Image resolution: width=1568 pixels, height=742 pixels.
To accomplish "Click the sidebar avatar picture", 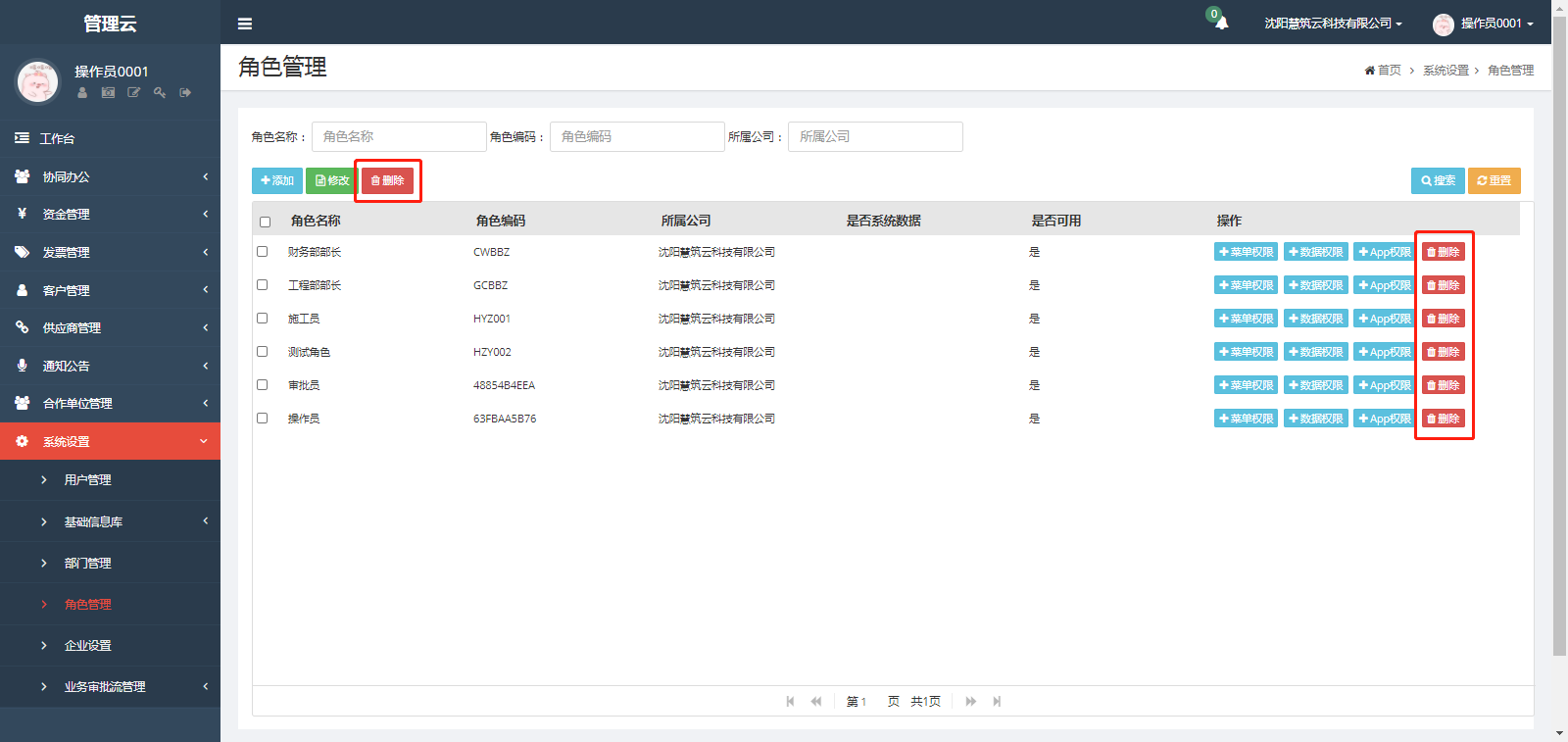I will [x=38, y=81].
